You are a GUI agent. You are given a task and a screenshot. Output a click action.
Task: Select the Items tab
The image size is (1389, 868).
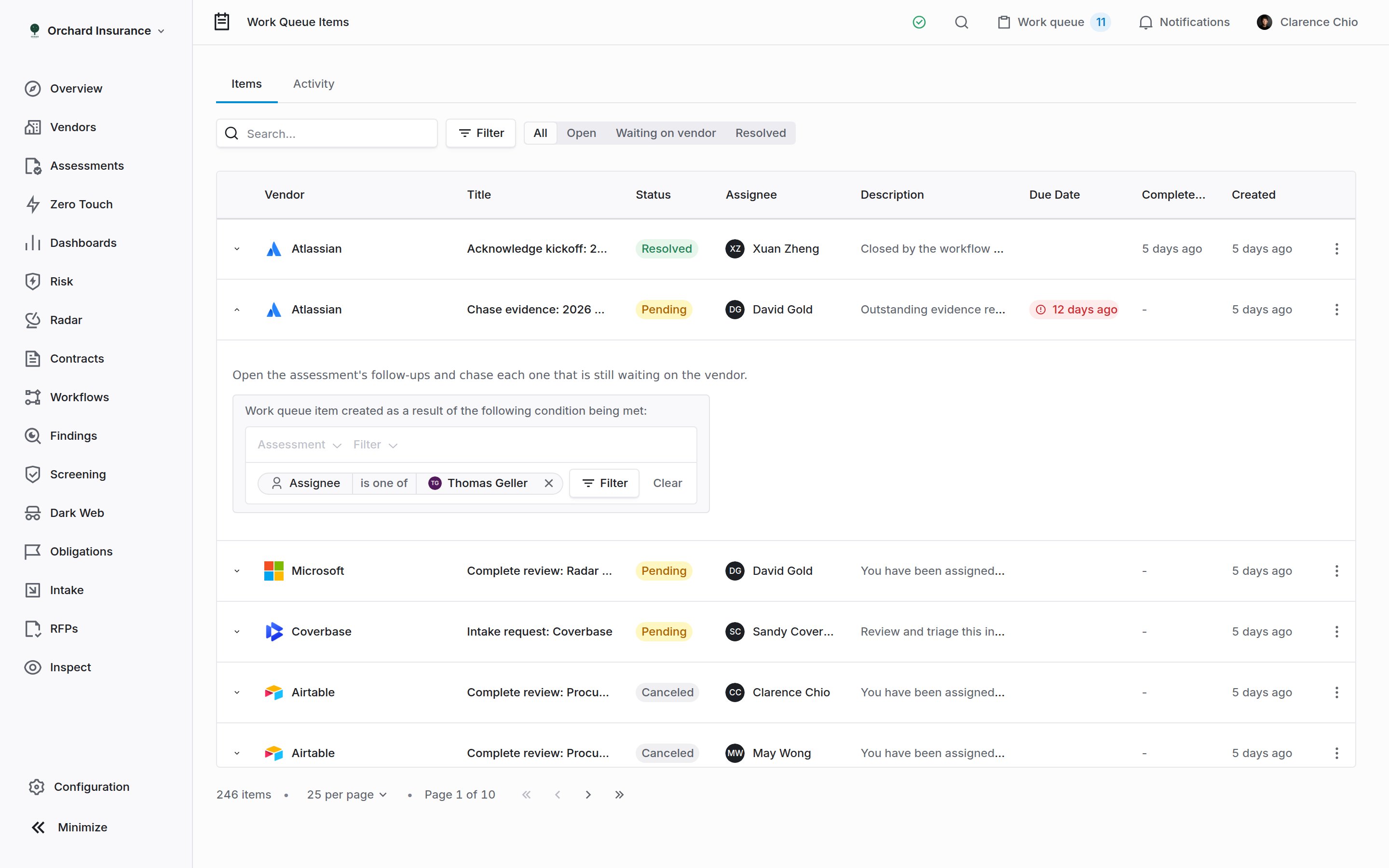pyautogui.click(x=246, y=84)
